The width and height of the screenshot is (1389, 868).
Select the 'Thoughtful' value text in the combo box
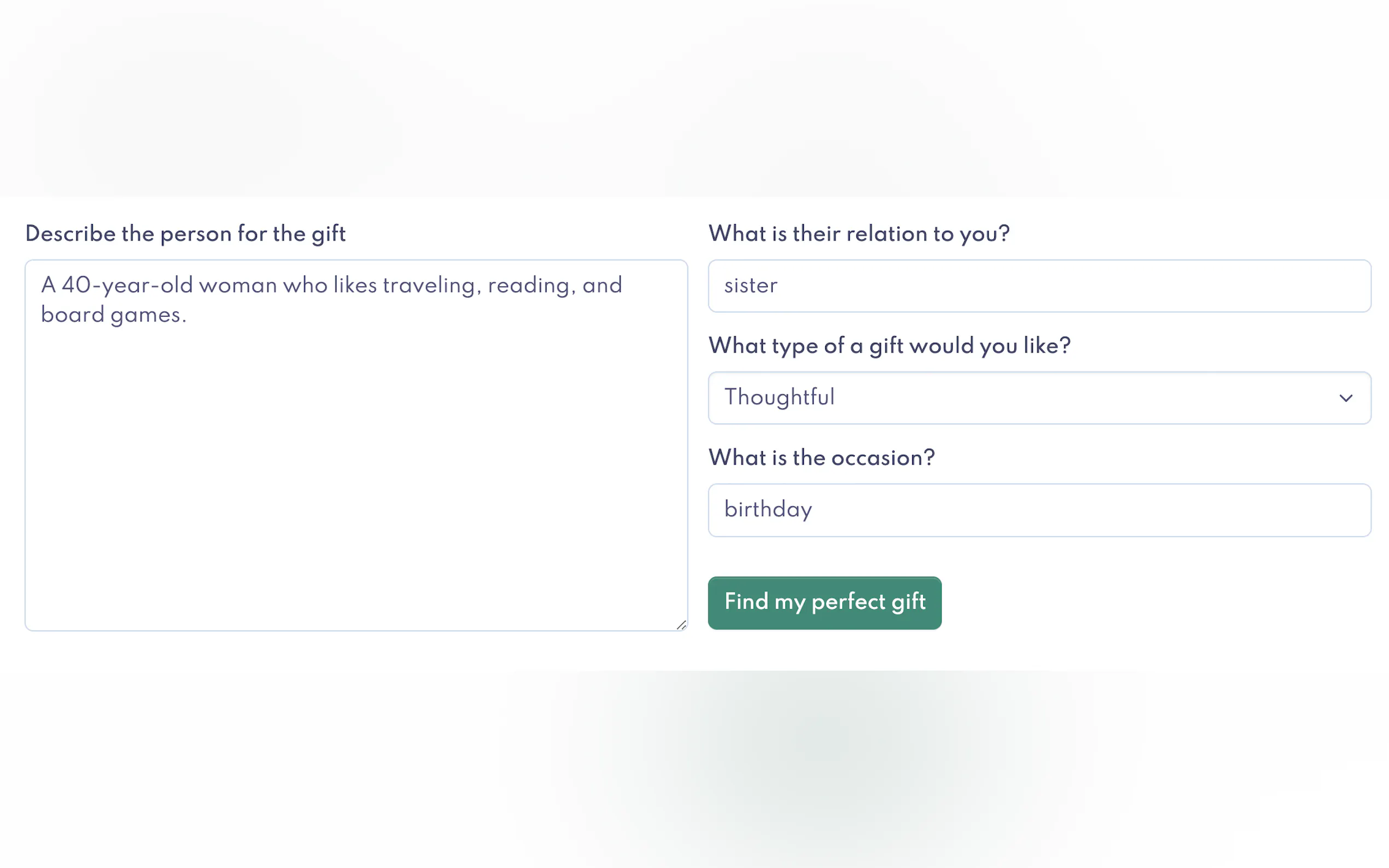coord(779,397)
